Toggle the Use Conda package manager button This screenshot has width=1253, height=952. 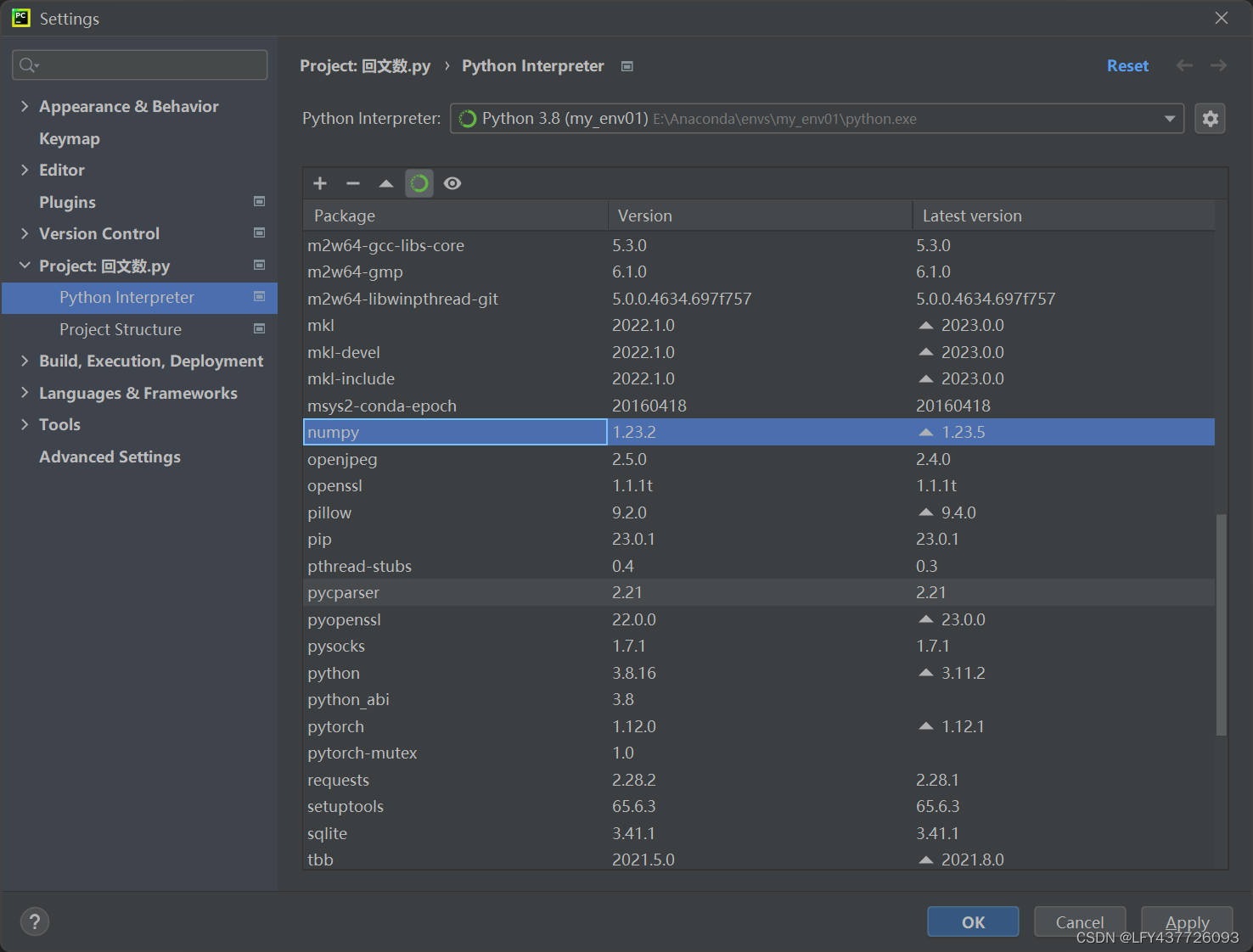419,183
